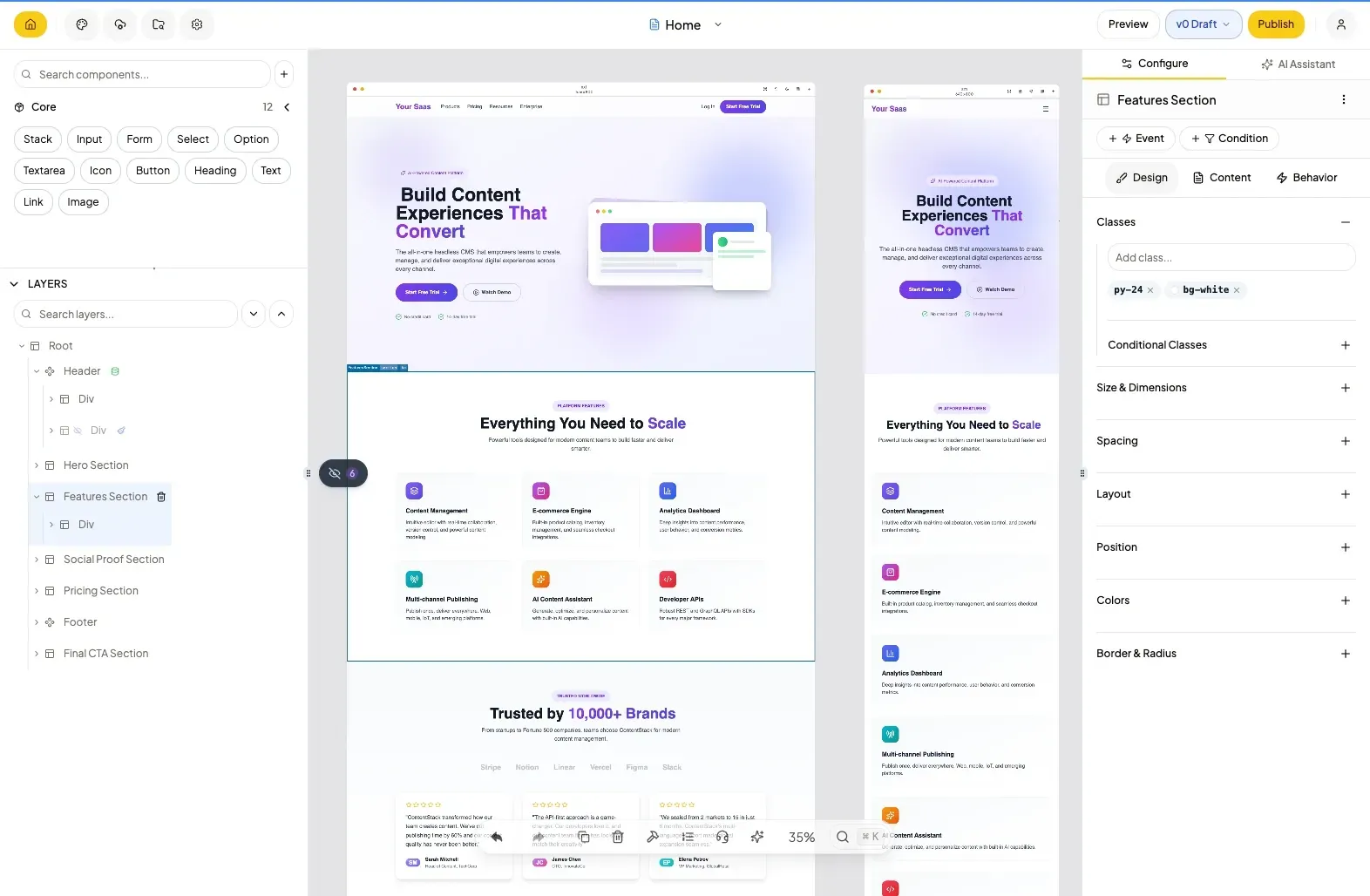The image size is (1370, 896).
Task: Switch to the Content tab
Action: click(1221, 178)
